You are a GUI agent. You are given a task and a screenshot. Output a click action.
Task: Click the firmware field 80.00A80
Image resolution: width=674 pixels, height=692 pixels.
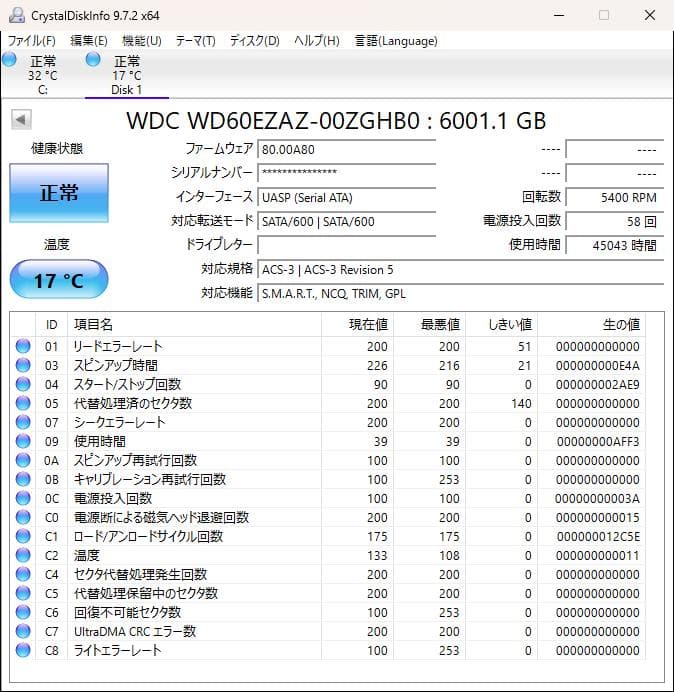click(x=346, y=149)
